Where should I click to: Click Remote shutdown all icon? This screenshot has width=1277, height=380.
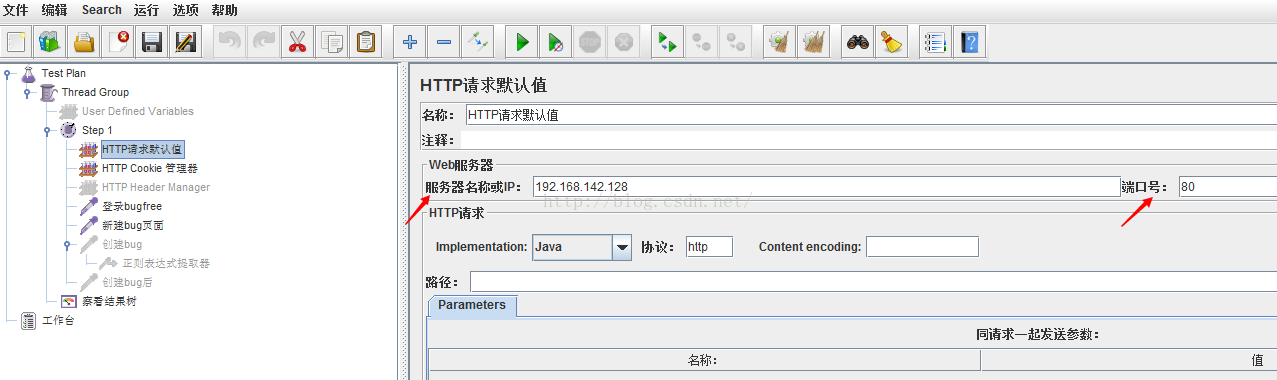736,42
